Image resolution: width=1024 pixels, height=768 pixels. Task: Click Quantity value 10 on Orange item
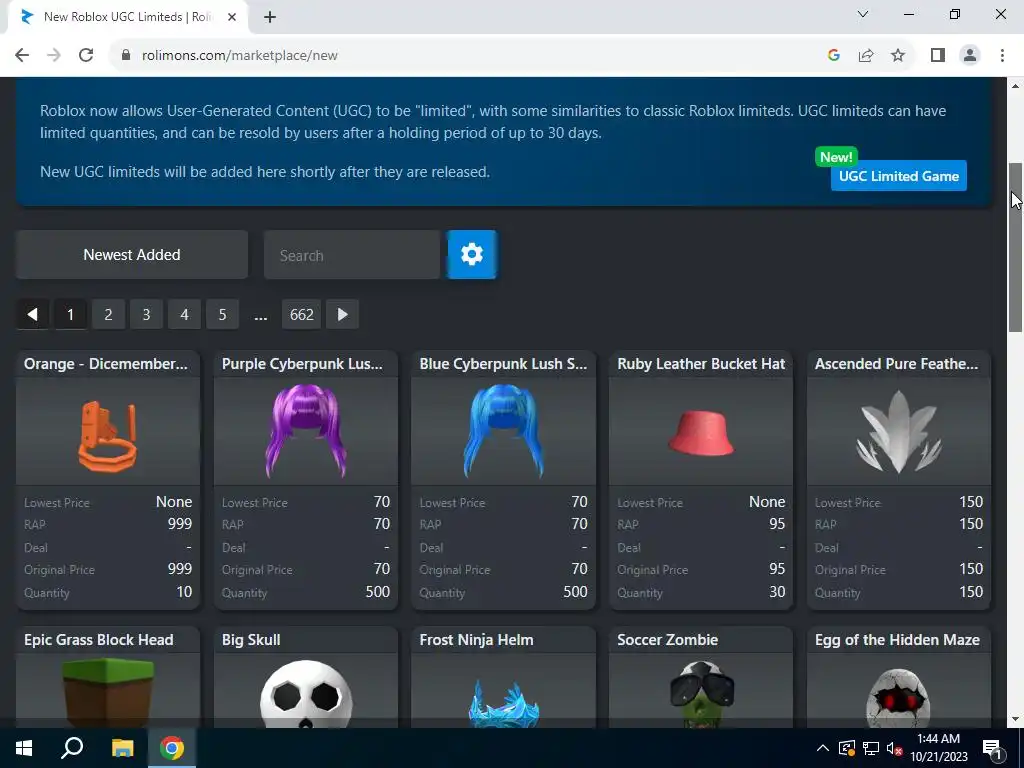(x=184, y=592)
